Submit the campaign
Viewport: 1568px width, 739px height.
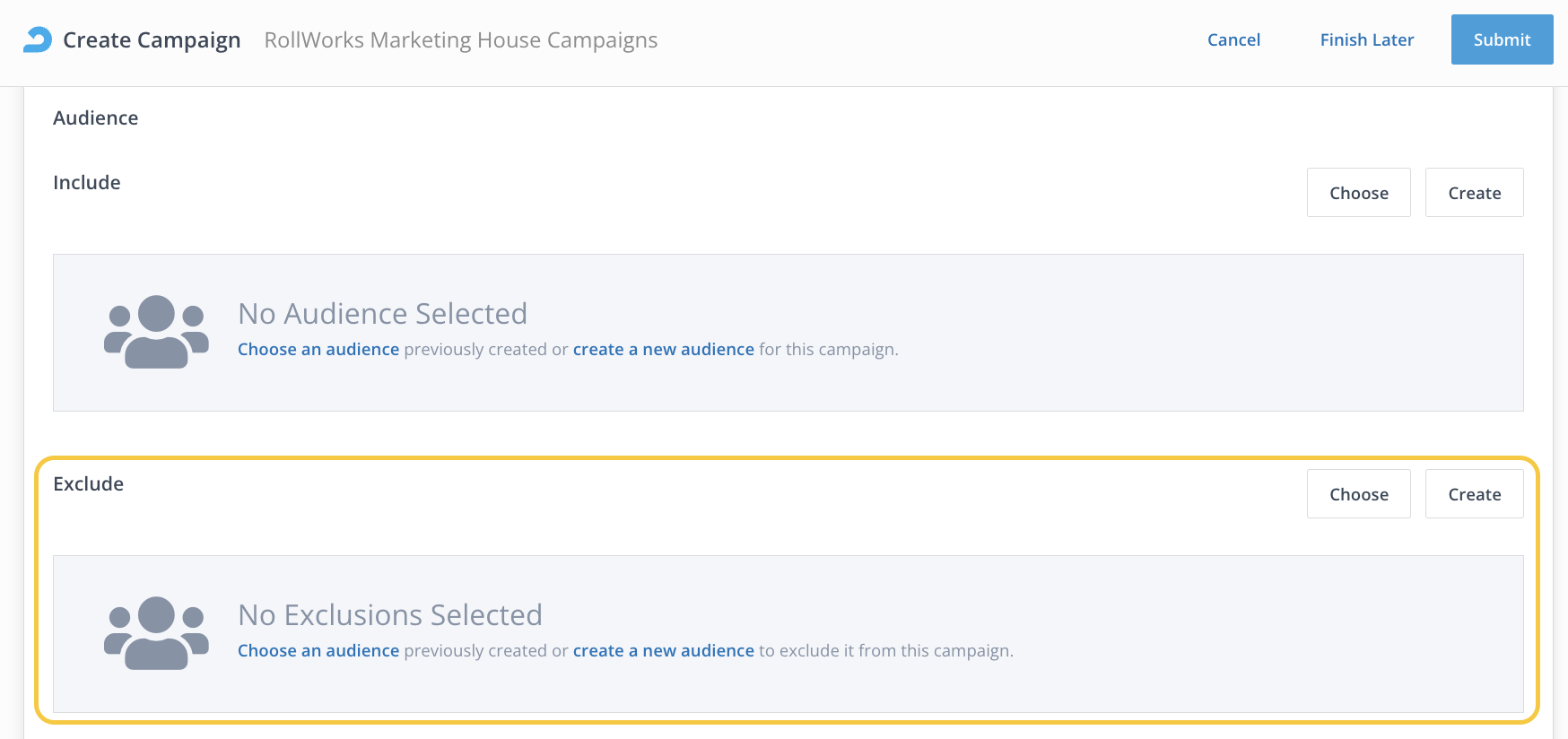coord(1502,39)
